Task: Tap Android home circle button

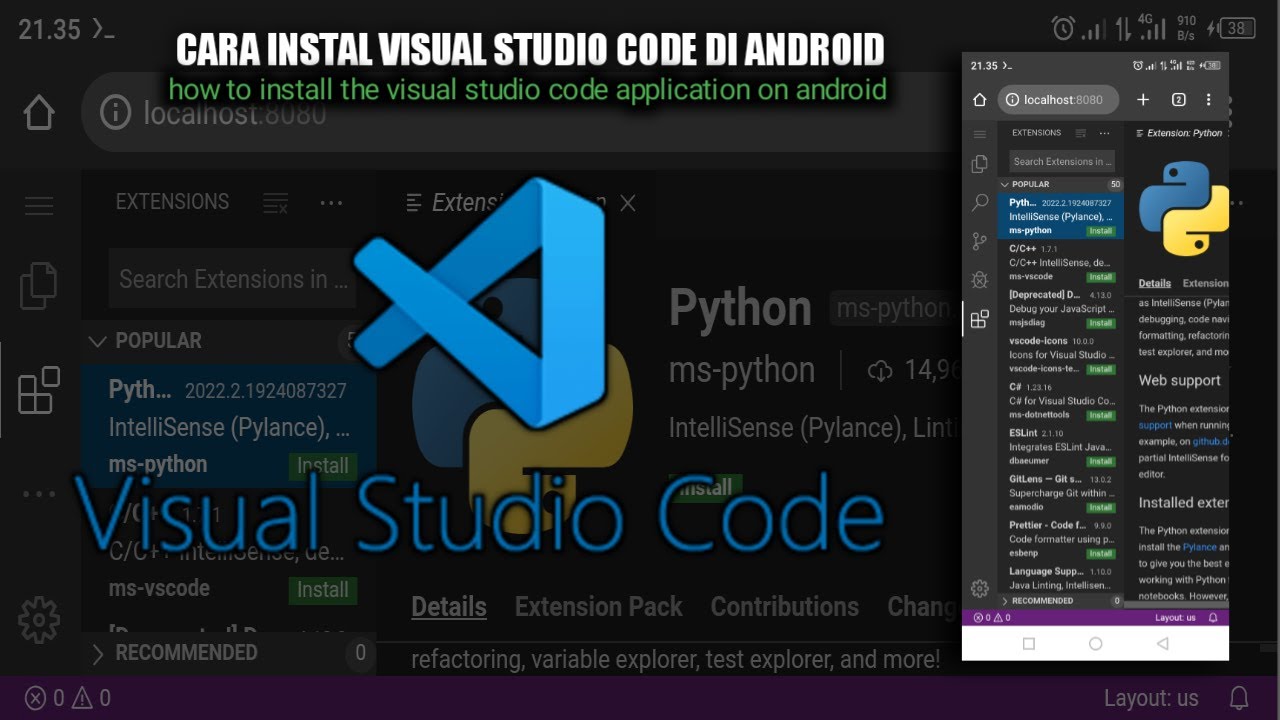Action: (1095, 644)
